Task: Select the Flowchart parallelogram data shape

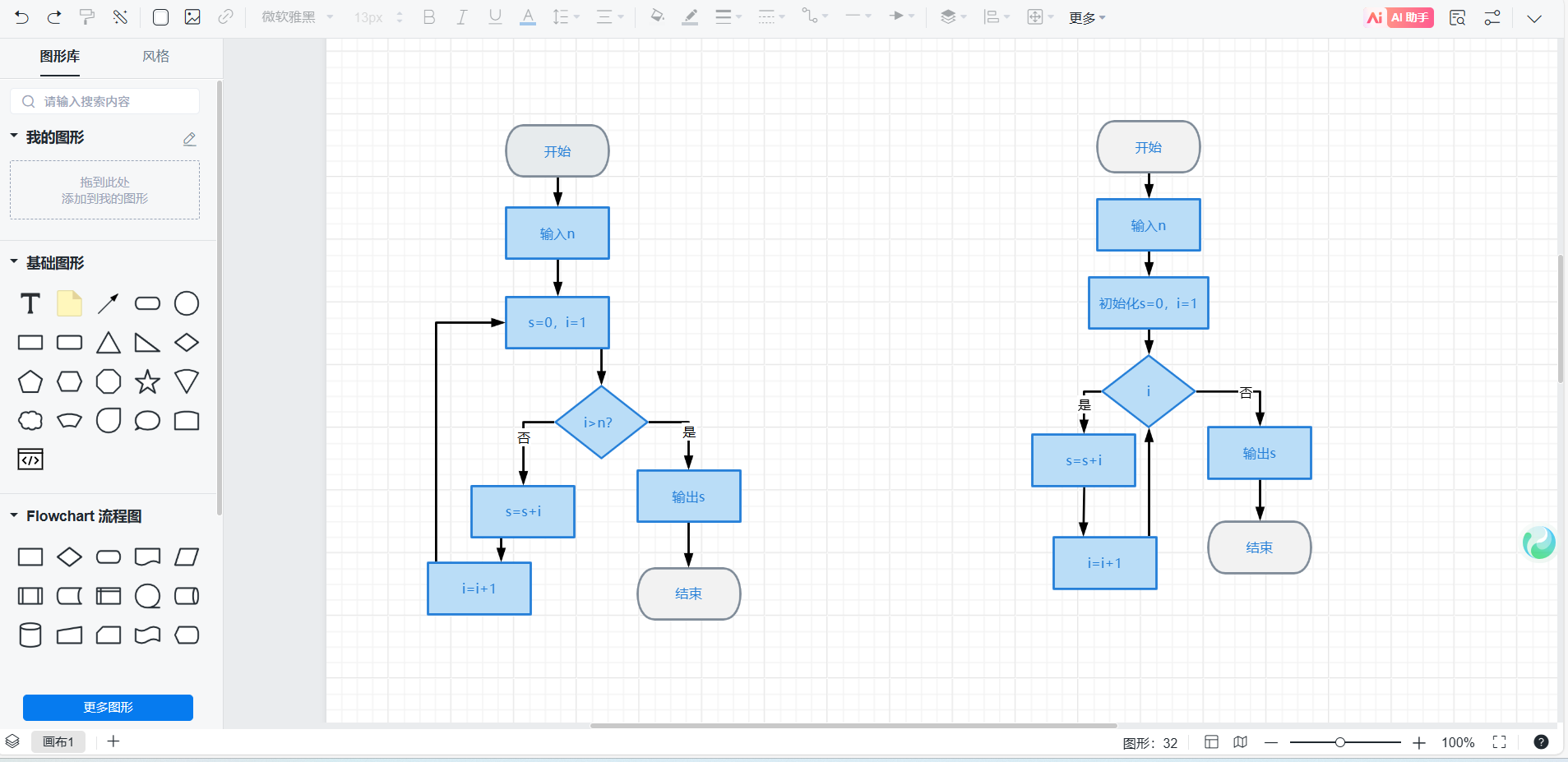Action: (187, 556)
